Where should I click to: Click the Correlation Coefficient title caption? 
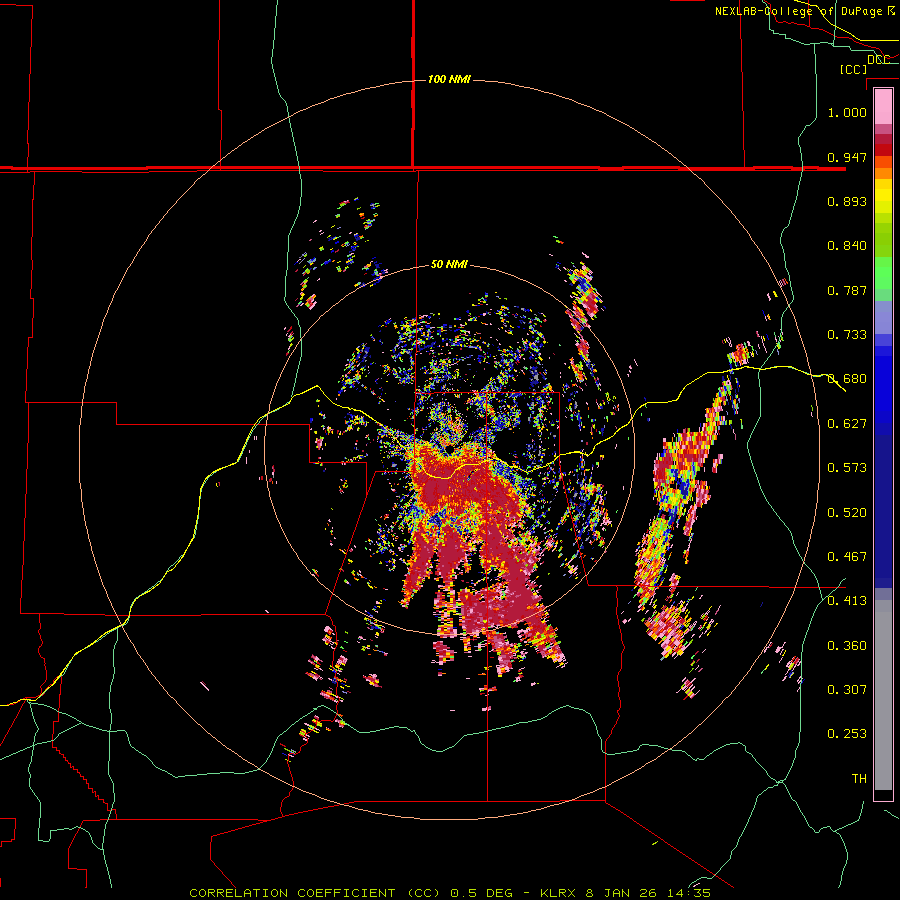[449, 893]
